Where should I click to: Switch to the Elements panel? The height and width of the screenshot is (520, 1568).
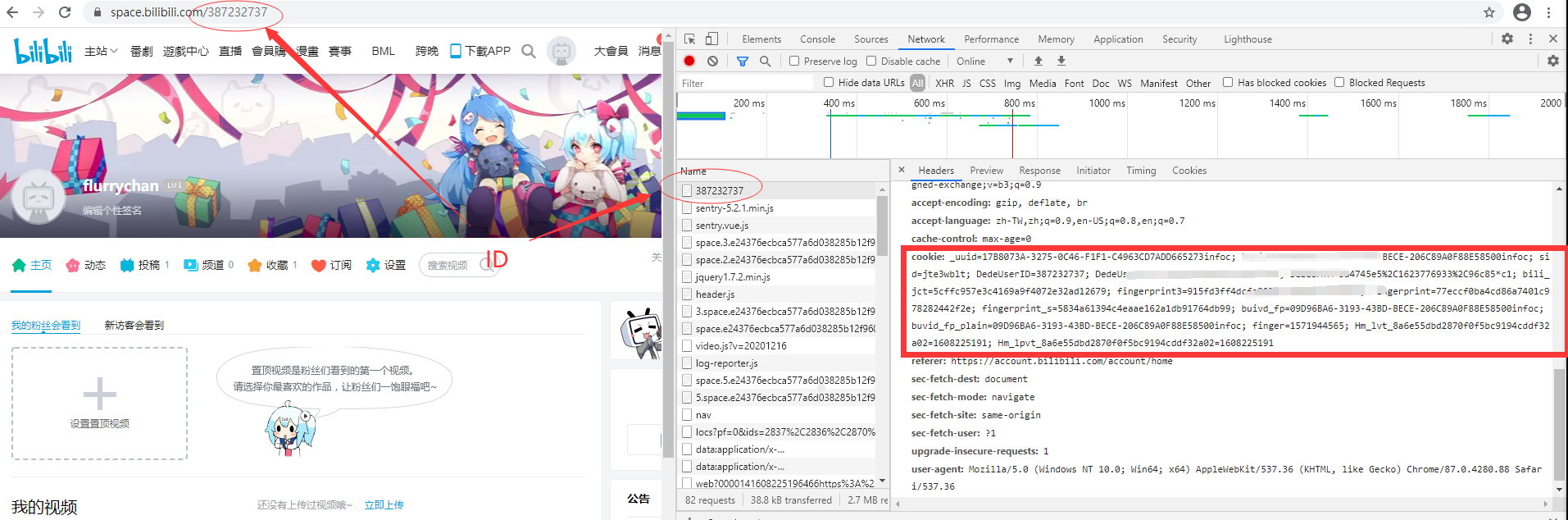[x=761, y=39]
